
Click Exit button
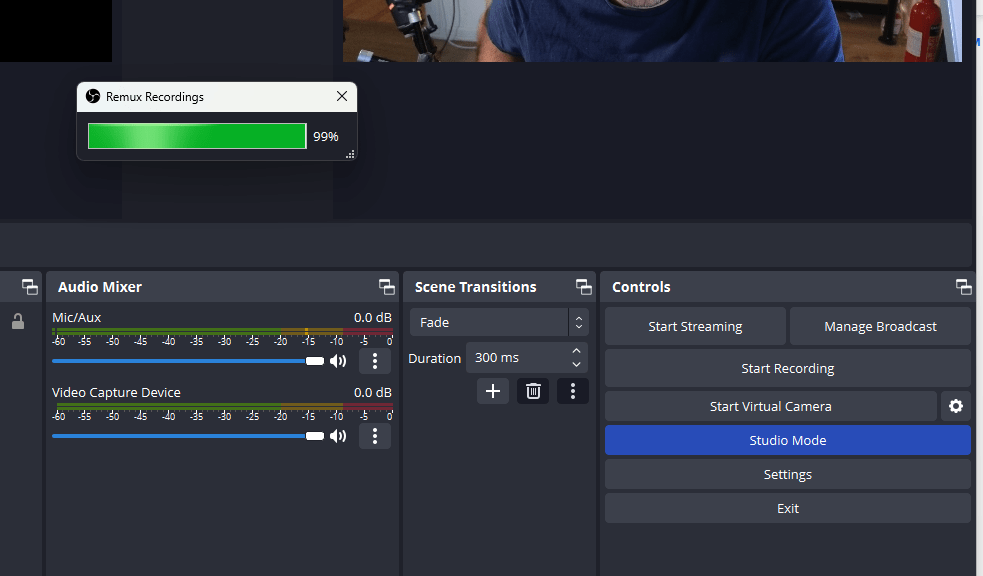(788, 508)
